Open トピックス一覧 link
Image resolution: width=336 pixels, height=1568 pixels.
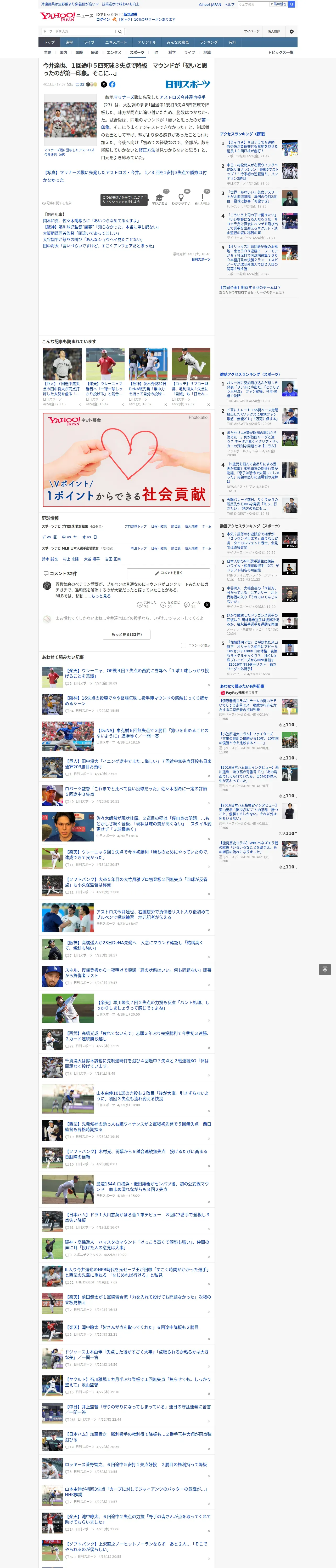[x=281, y=52]
